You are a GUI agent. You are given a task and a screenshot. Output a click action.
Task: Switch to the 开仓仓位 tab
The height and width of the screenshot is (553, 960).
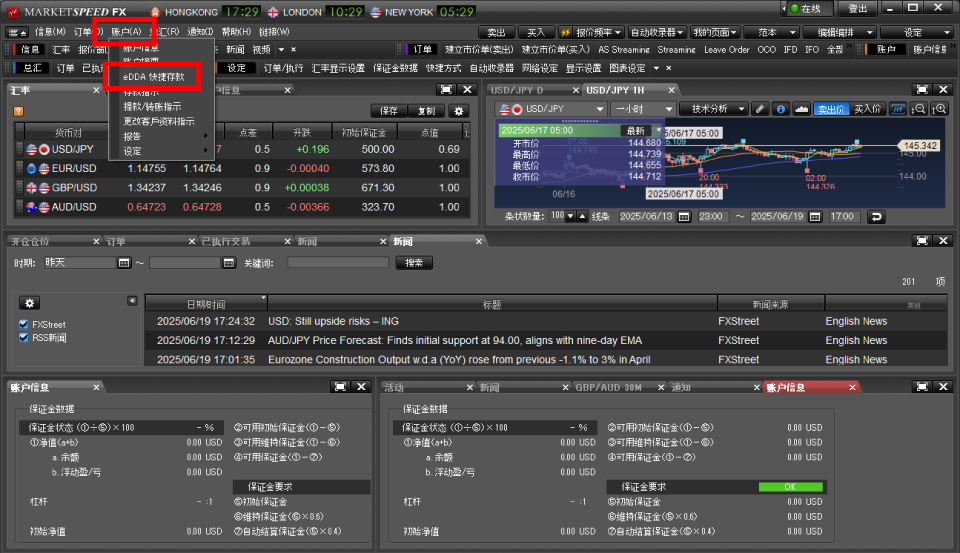[31, 241]
